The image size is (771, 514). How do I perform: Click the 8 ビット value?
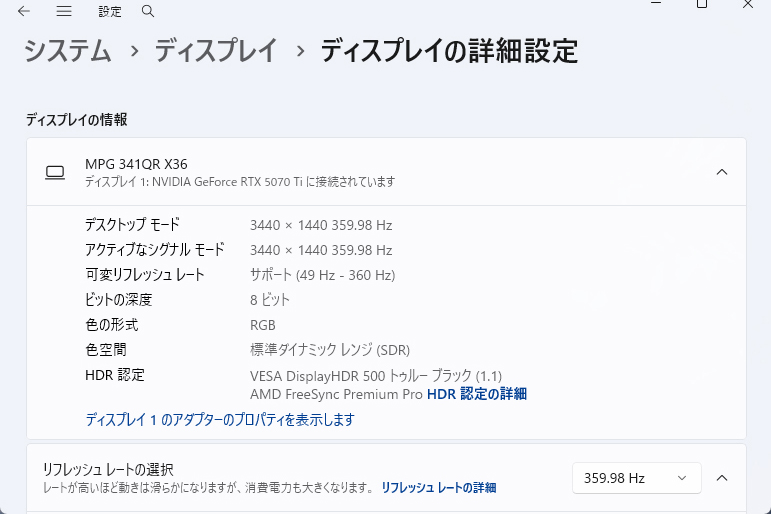click(269, 300)
